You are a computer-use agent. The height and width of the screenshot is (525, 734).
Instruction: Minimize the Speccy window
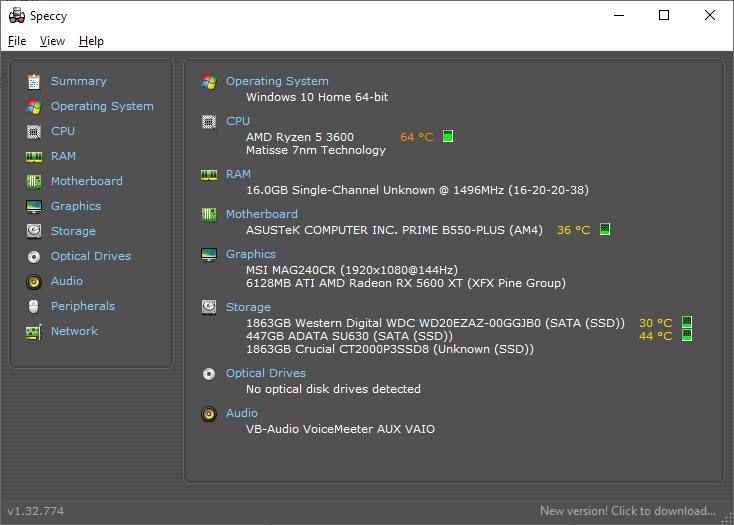point(619,15)
